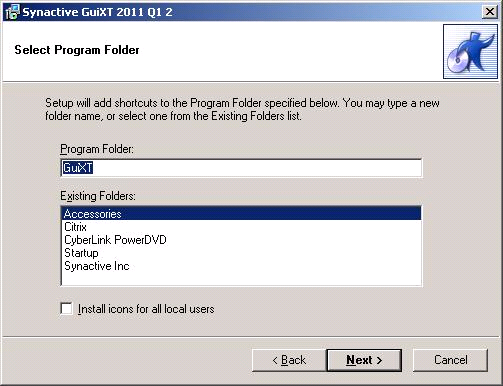
Task: Click the setup disc logo image
Action: point(470,51)
